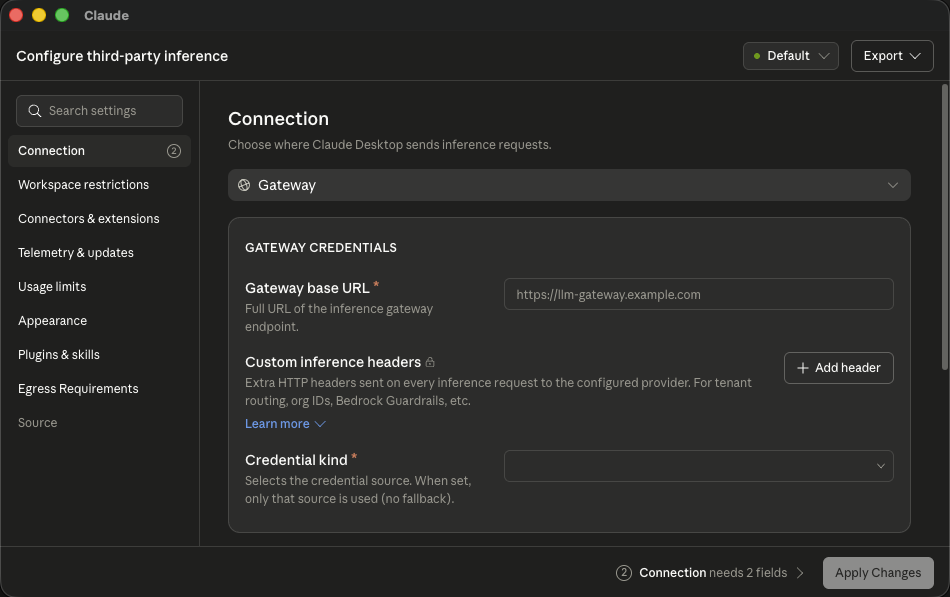Viewport: 950px width, 597px height.
Task: Go to Connectors & extensions
Action: click(88, 219)
